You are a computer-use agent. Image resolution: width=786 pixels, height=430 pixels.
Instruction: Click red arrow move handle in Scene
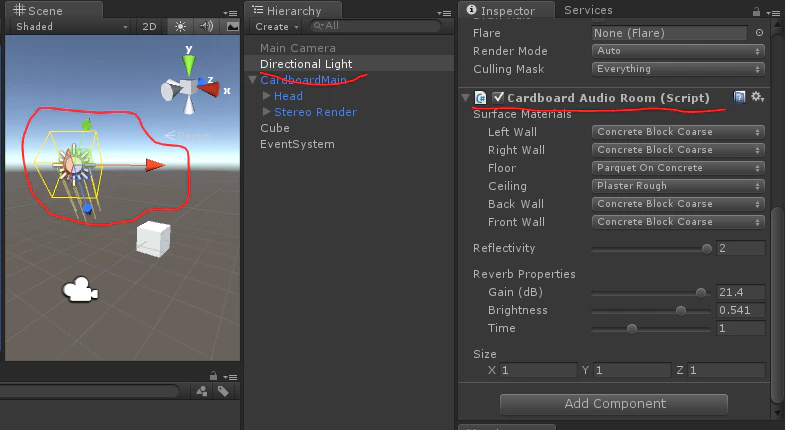(155, 165)
